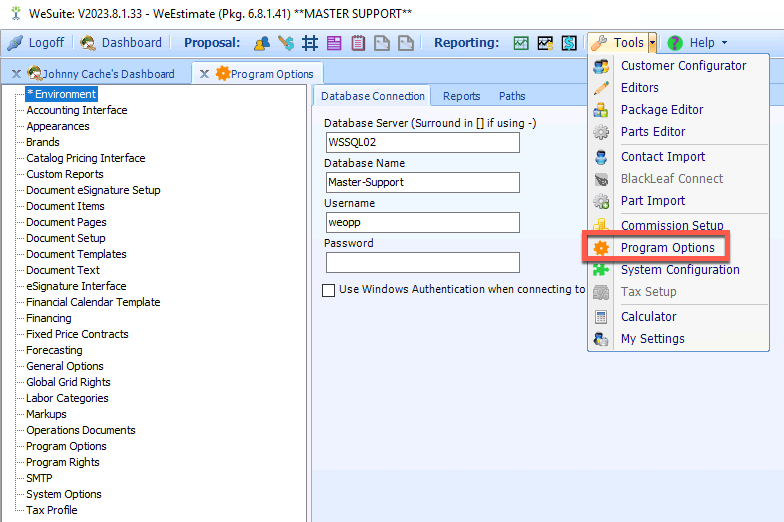Enable Use Windows Authentication checkbox

click(x=328, y=290)
